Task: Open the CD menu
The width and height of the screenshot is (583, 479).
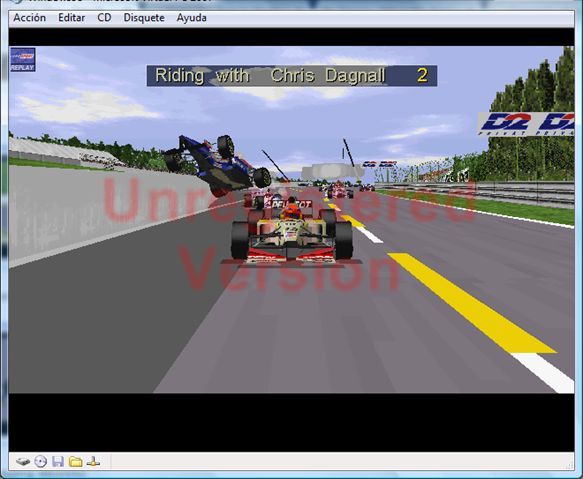Action: 104,18
